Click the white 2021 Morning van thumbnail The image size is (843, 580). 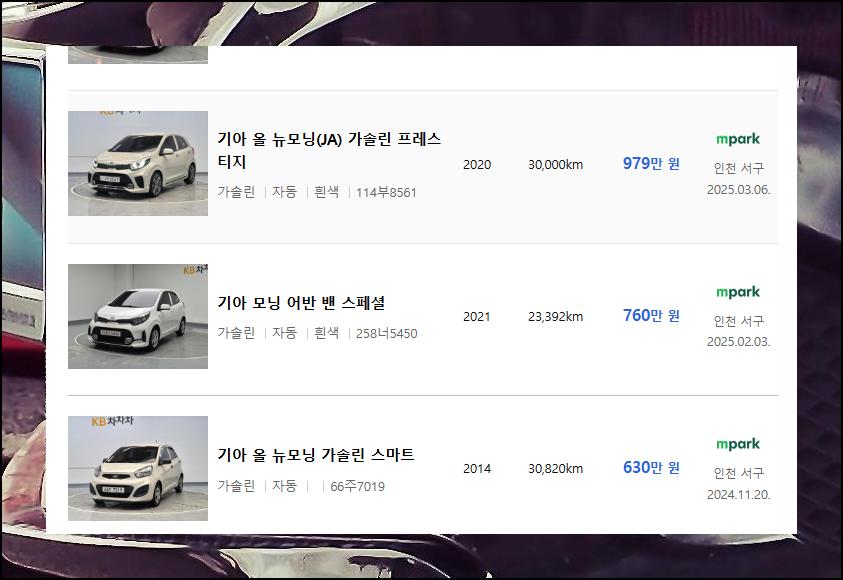138,316
